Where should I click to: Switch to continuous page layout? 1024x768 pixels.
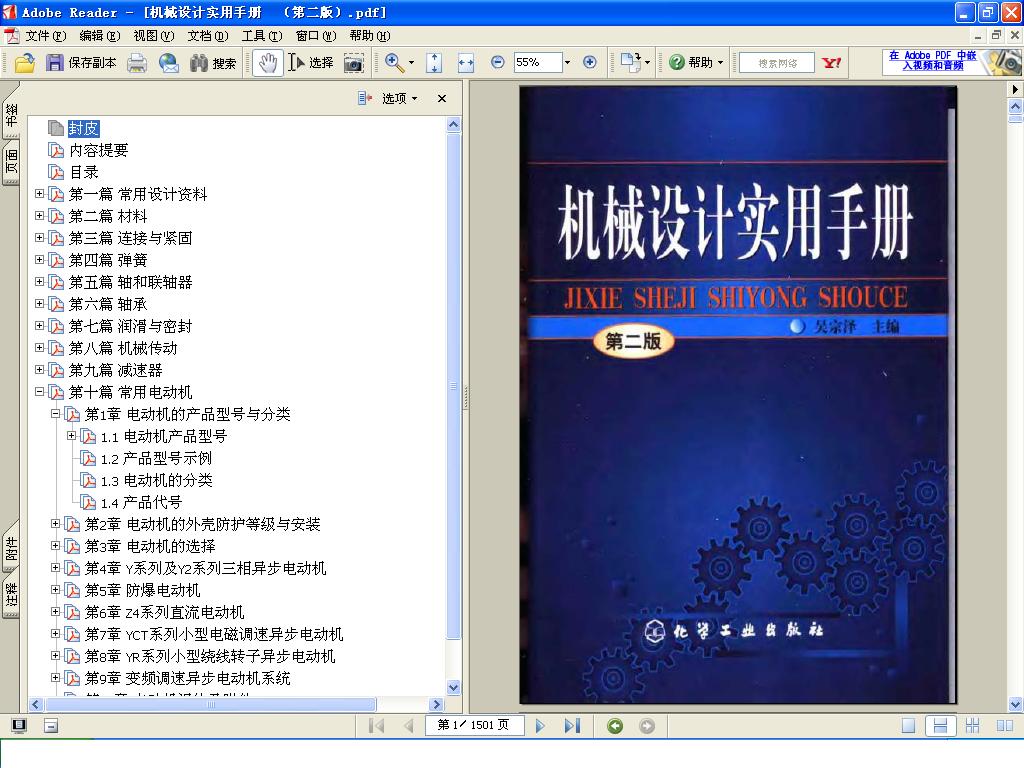940,726
